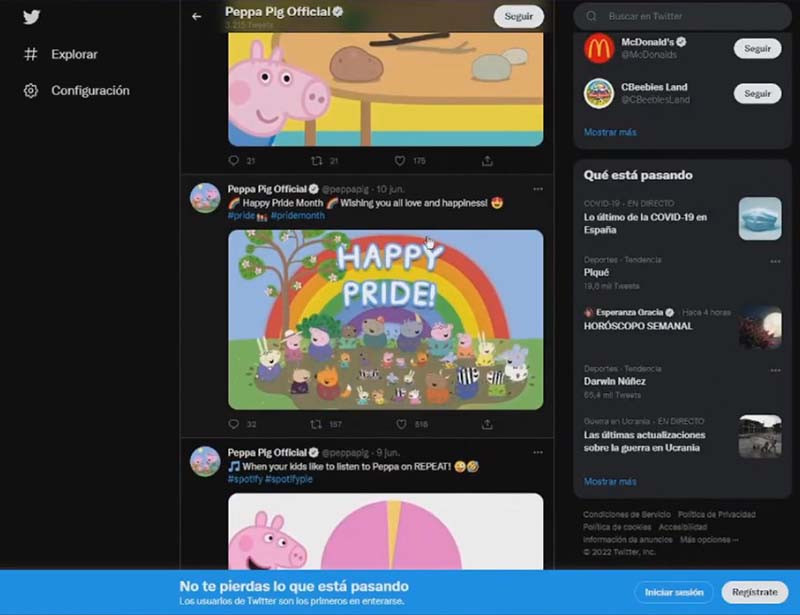Screen dimensions: 800x615
Task: Open the #spotify hashtag
Action: [245, 479]
